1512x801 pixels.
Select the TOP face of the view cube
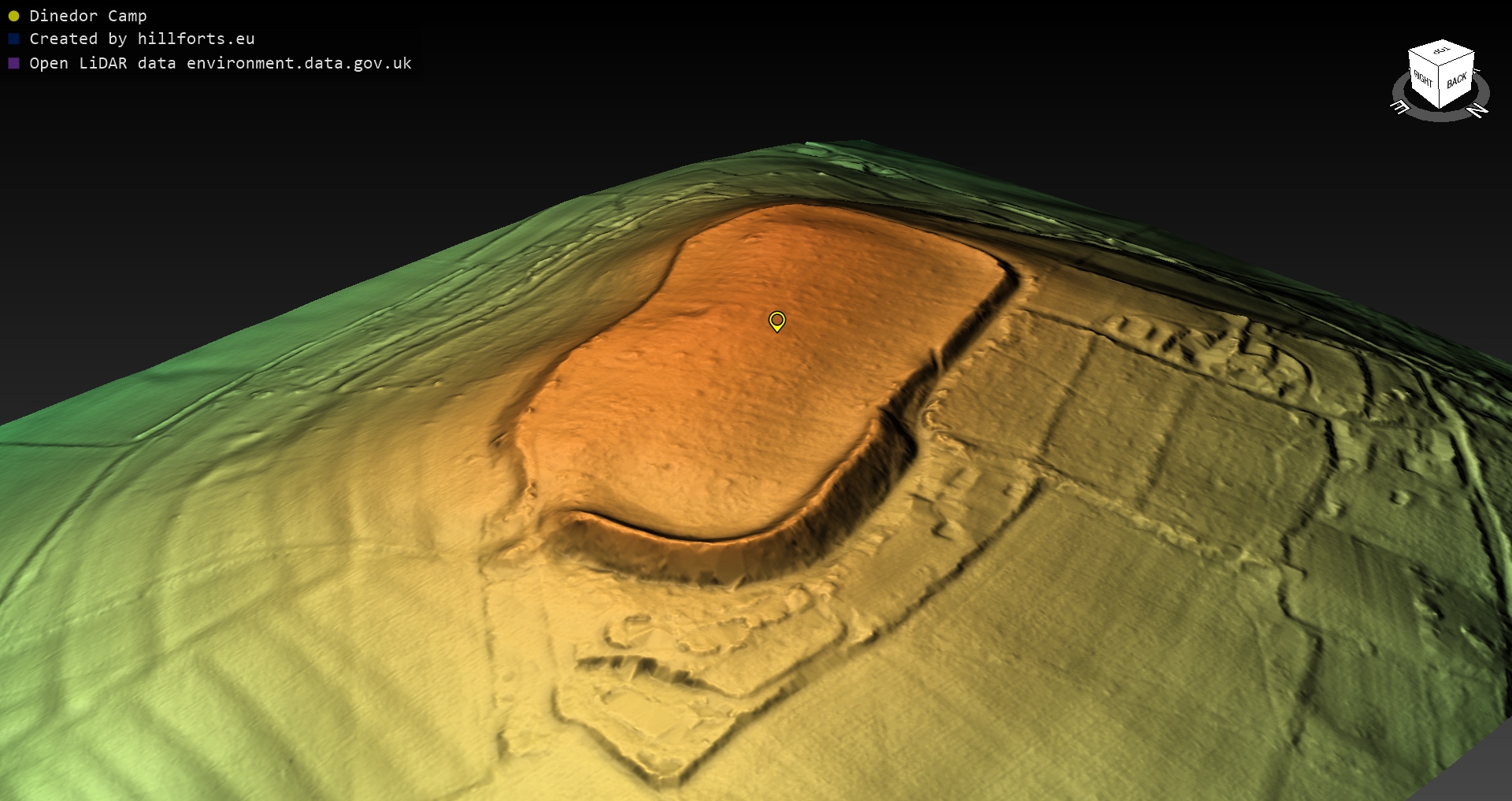pyautogui.click(x=1441, y=52)
